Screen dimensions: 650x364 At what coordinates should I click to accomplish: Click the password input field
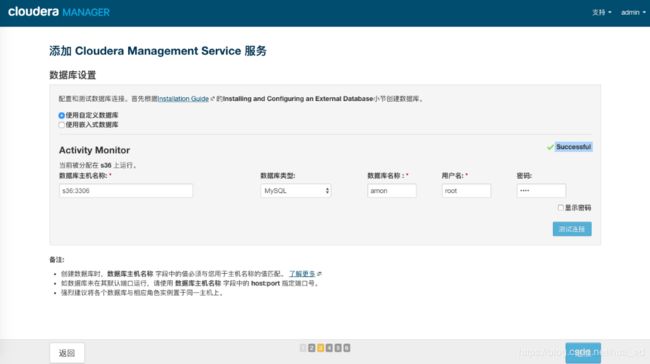point(541,191)
